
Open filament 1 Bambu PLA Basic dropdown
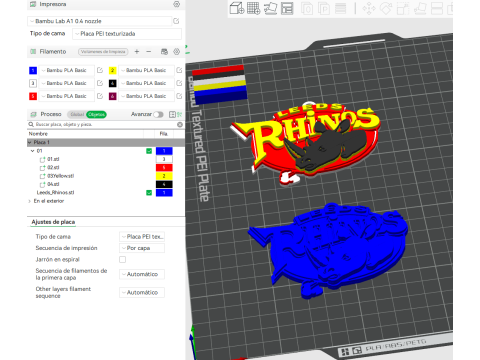pos(67,70)
